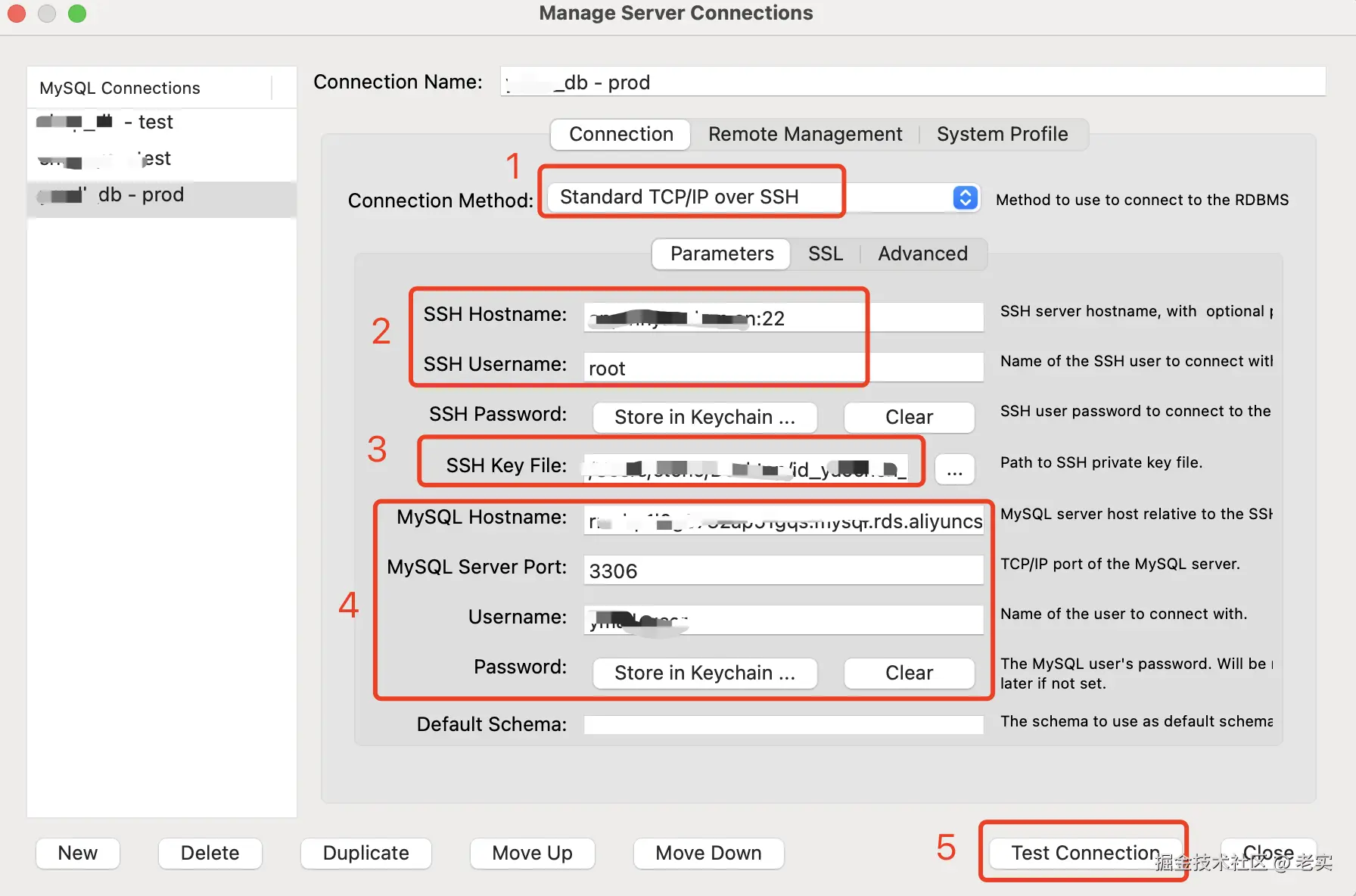Select the SSL tab
The image size is (1356, 896).
(x=825, y=254)
